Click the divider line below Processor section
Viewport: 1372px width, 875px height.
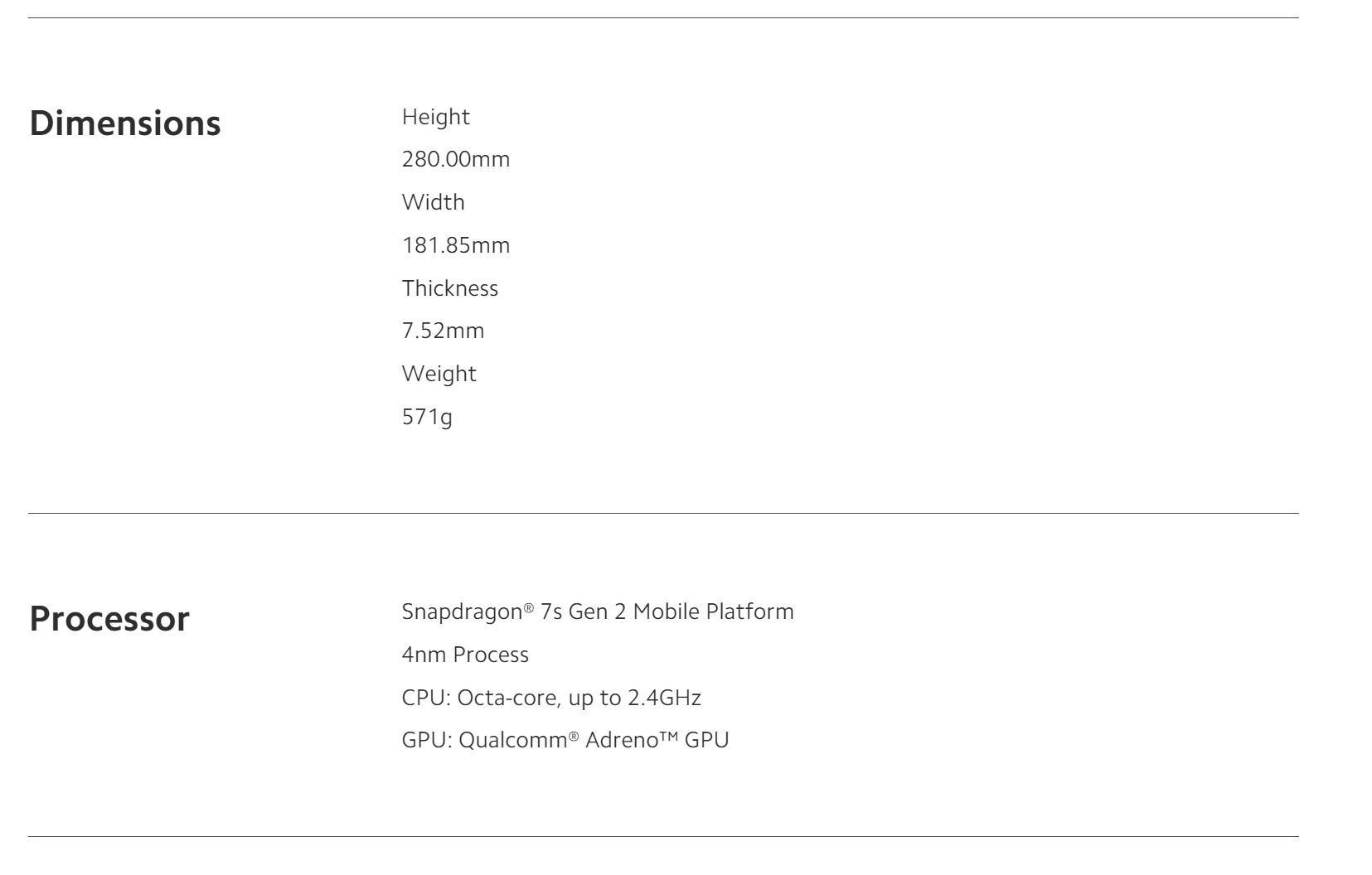point(663,837)
